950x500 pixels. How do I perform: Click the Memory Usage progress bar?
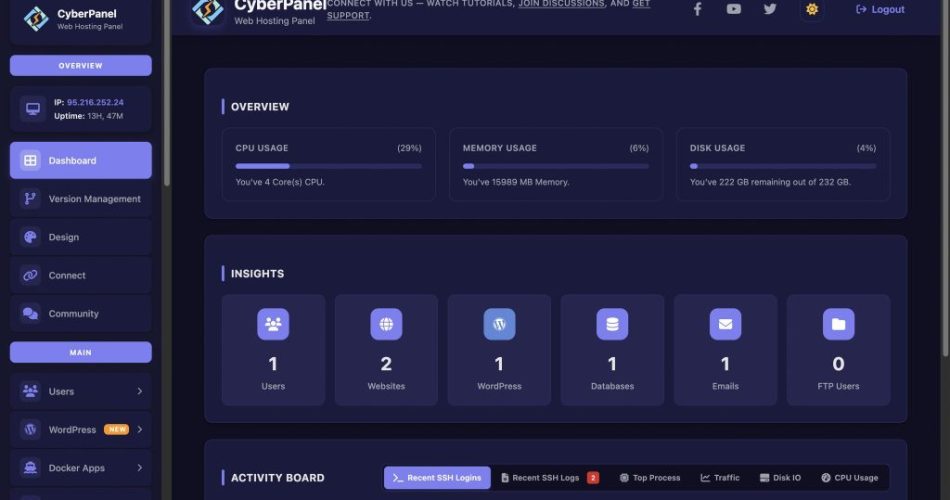tap(556, 166)
